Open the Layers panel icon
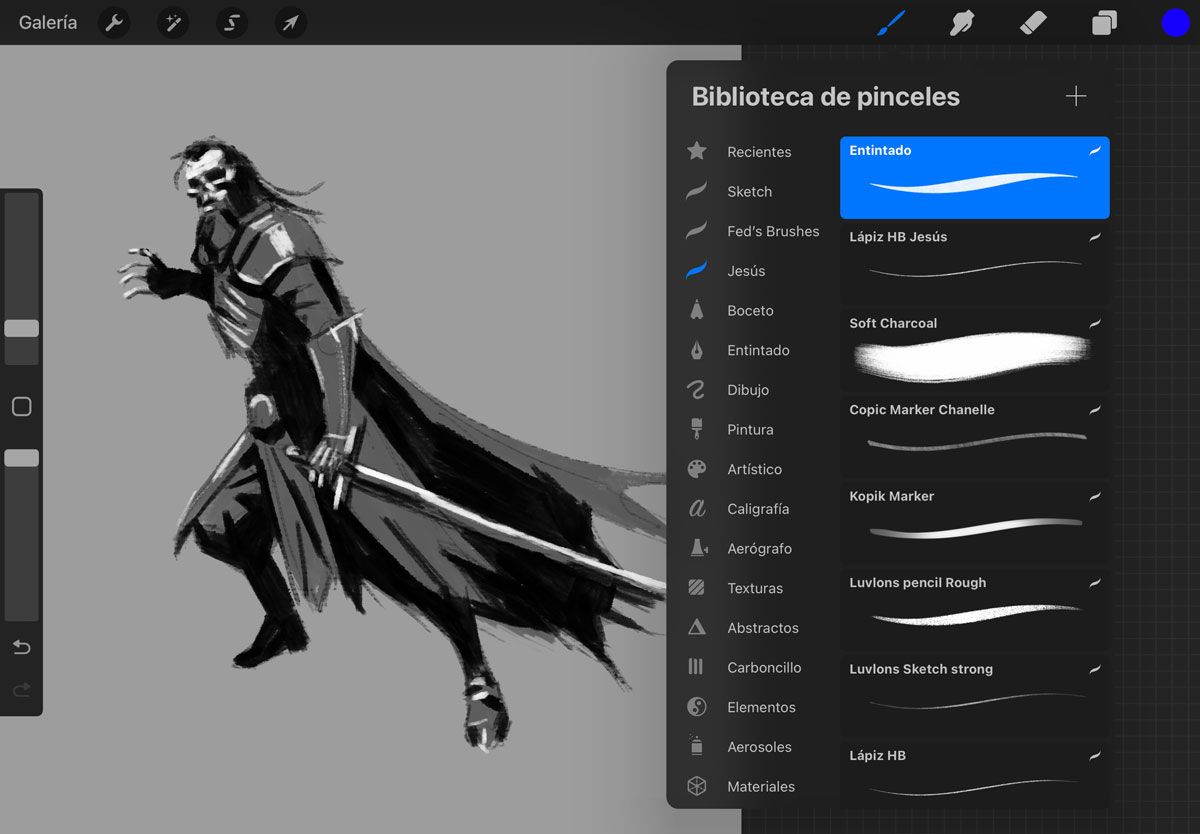This screenshot has width=1200, height=834. 1104,22
